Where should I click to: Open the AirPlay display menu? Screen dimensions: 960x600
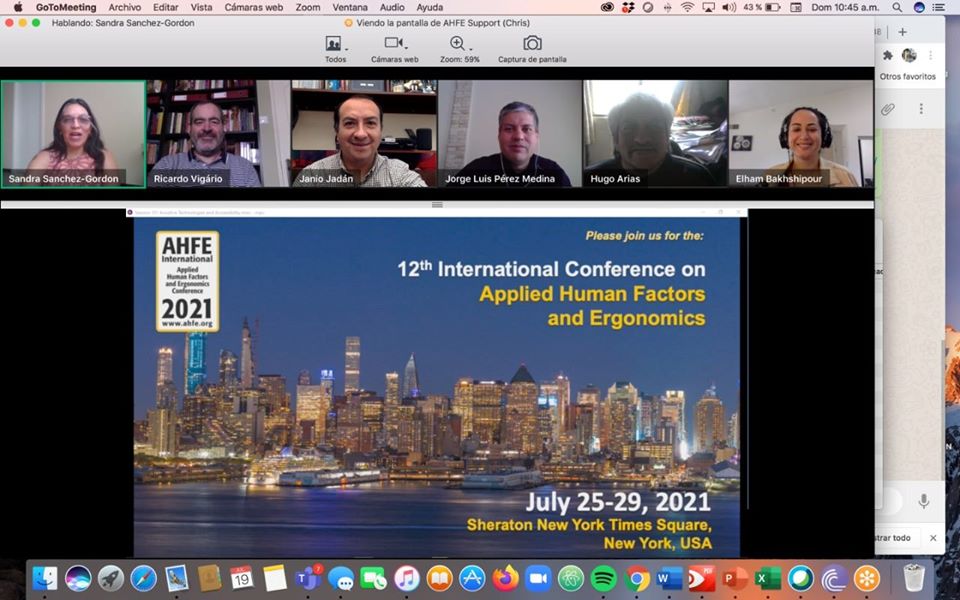pos(708,7)
